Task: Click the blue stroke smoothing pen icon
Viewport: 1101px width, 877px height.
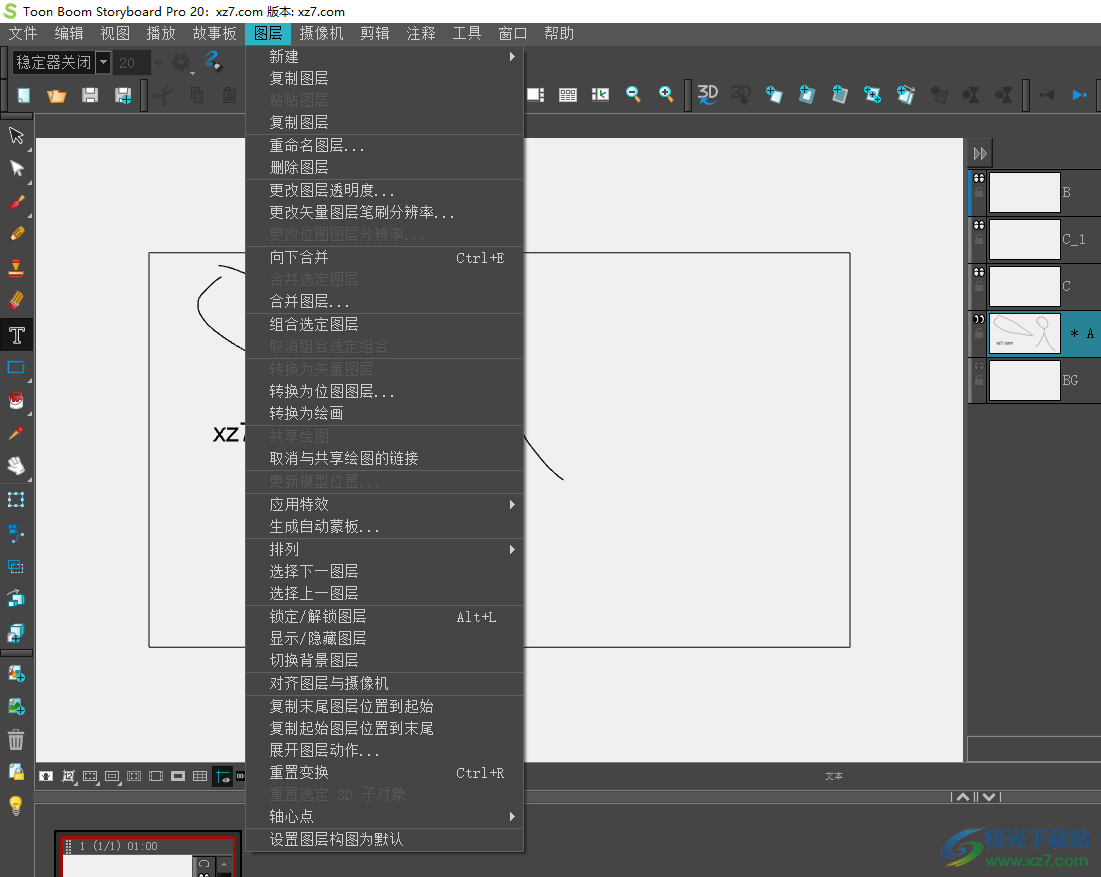Action: pos(212,62)
